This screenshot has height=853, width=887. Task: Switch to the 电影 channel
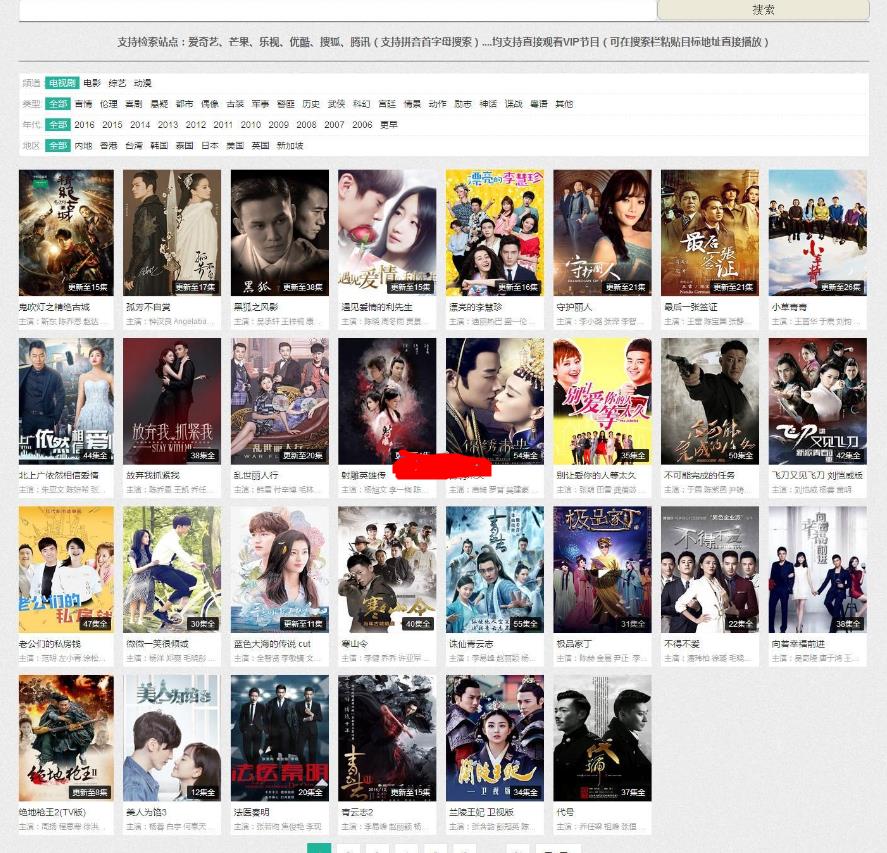pos(92,83)
